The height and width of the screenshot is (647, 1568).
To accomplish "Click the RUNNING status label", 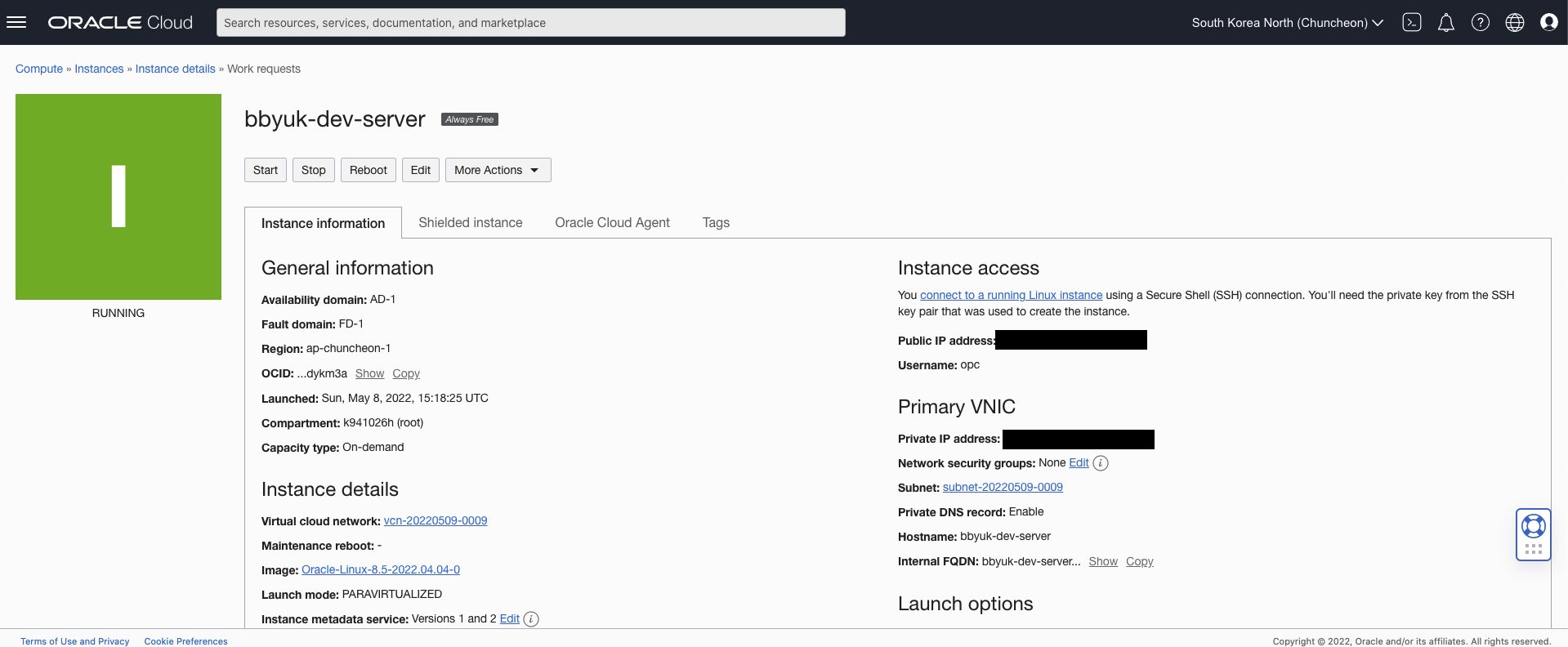I will tap(118, 313).
